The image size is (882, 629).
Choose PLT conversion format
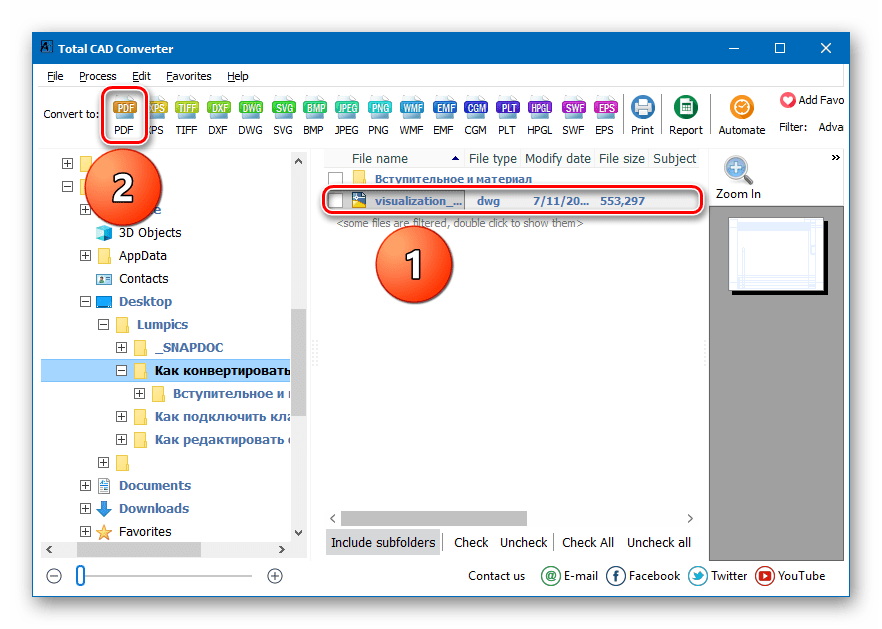click(x=507, y=116)
